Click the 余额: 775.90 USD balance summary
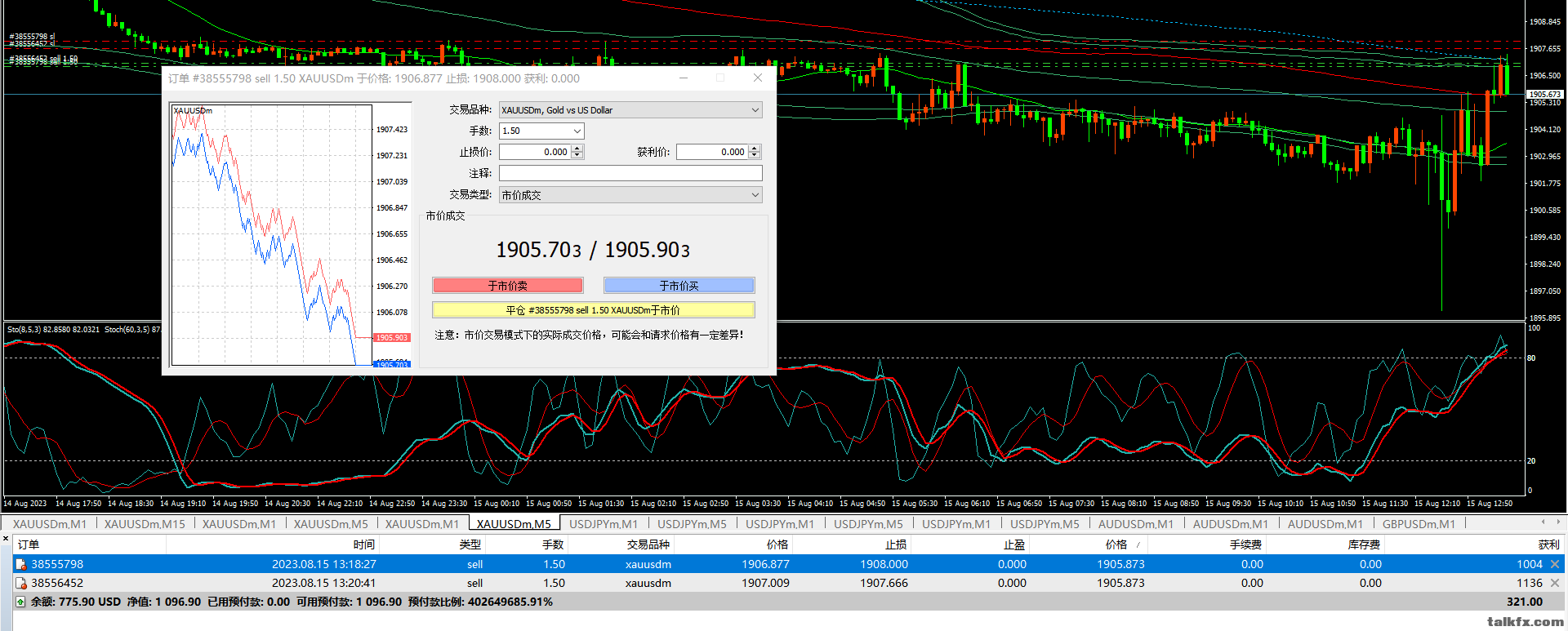1568x631 pixels. click(x=76, y=602)
